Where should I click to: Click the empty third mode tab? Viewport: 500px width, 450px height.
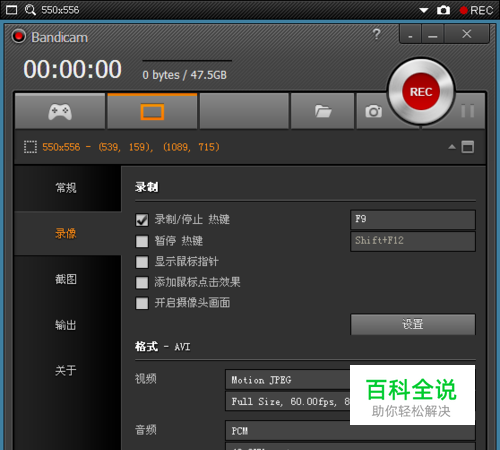[244, 111]
